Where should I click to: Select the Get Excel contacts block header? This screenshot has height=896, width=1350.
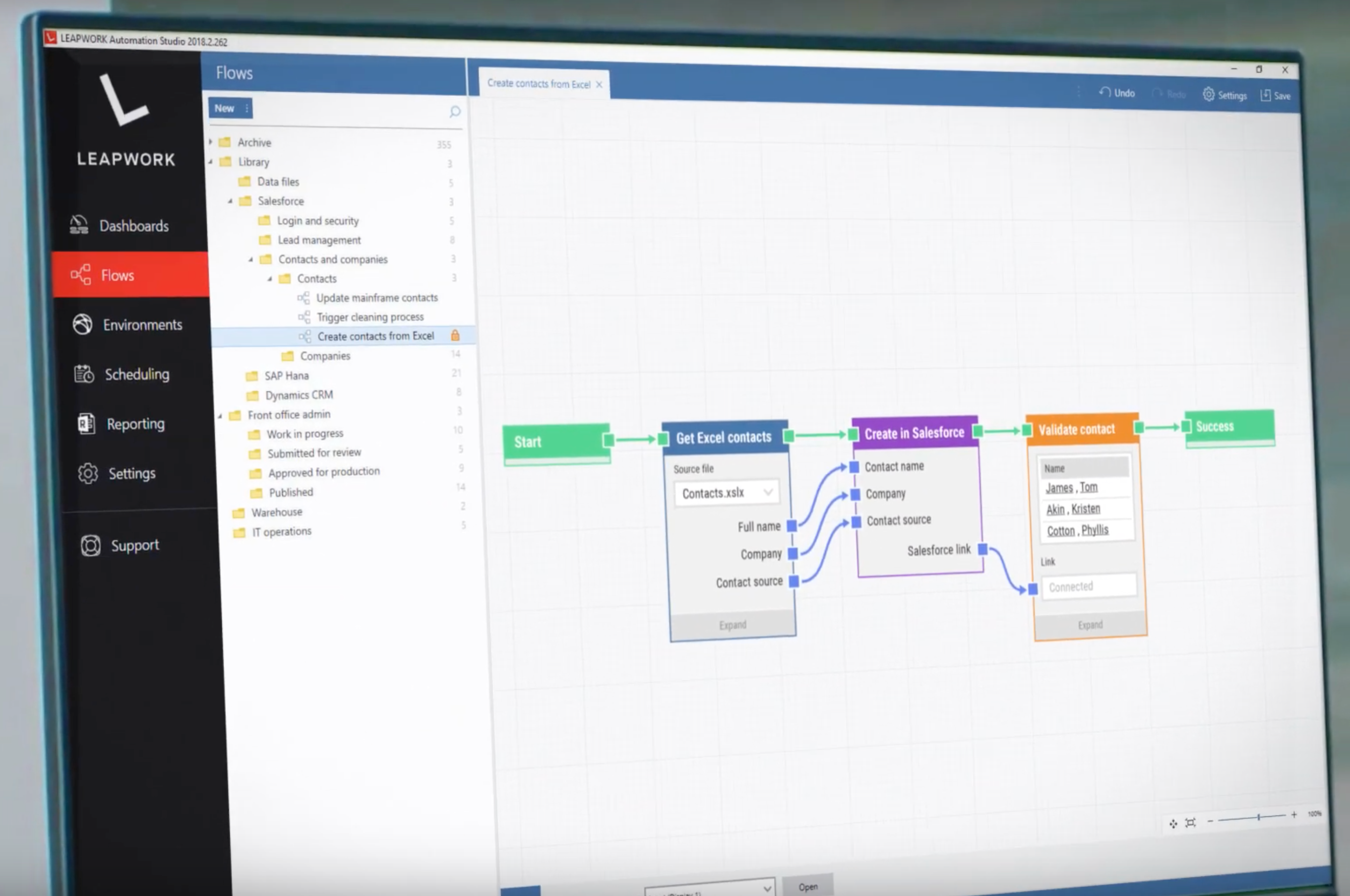pyautogui.click(x=725, y=438)
